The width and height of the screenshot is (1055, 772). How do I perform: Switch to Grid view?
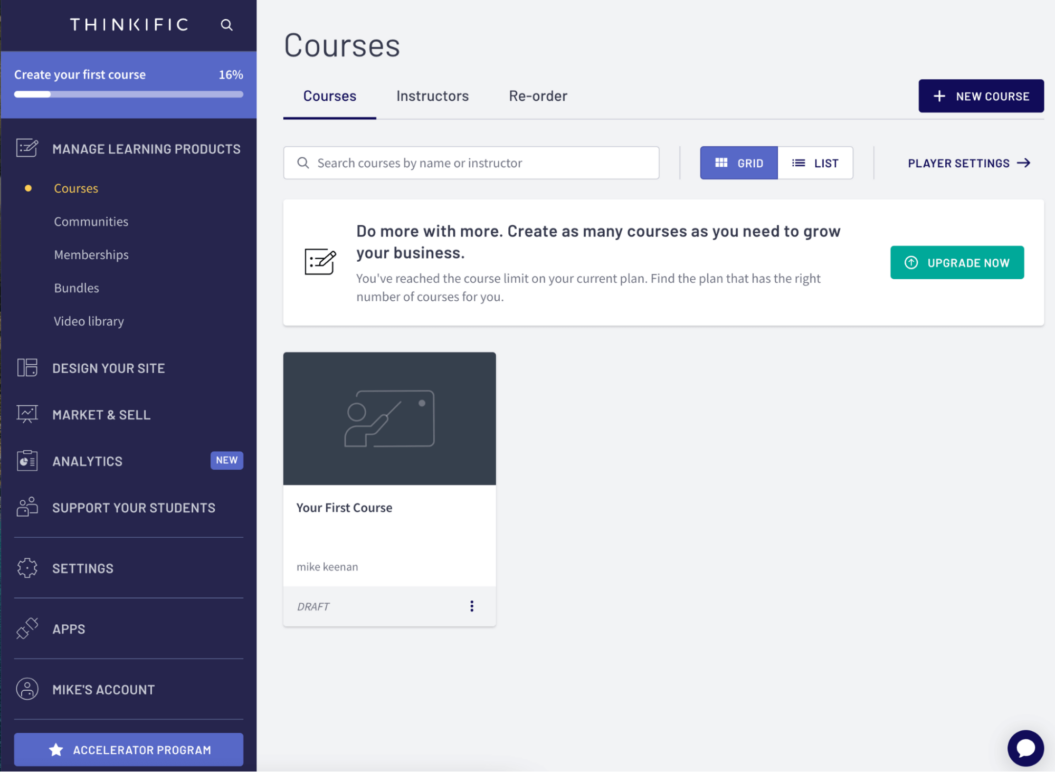(739, 163)
